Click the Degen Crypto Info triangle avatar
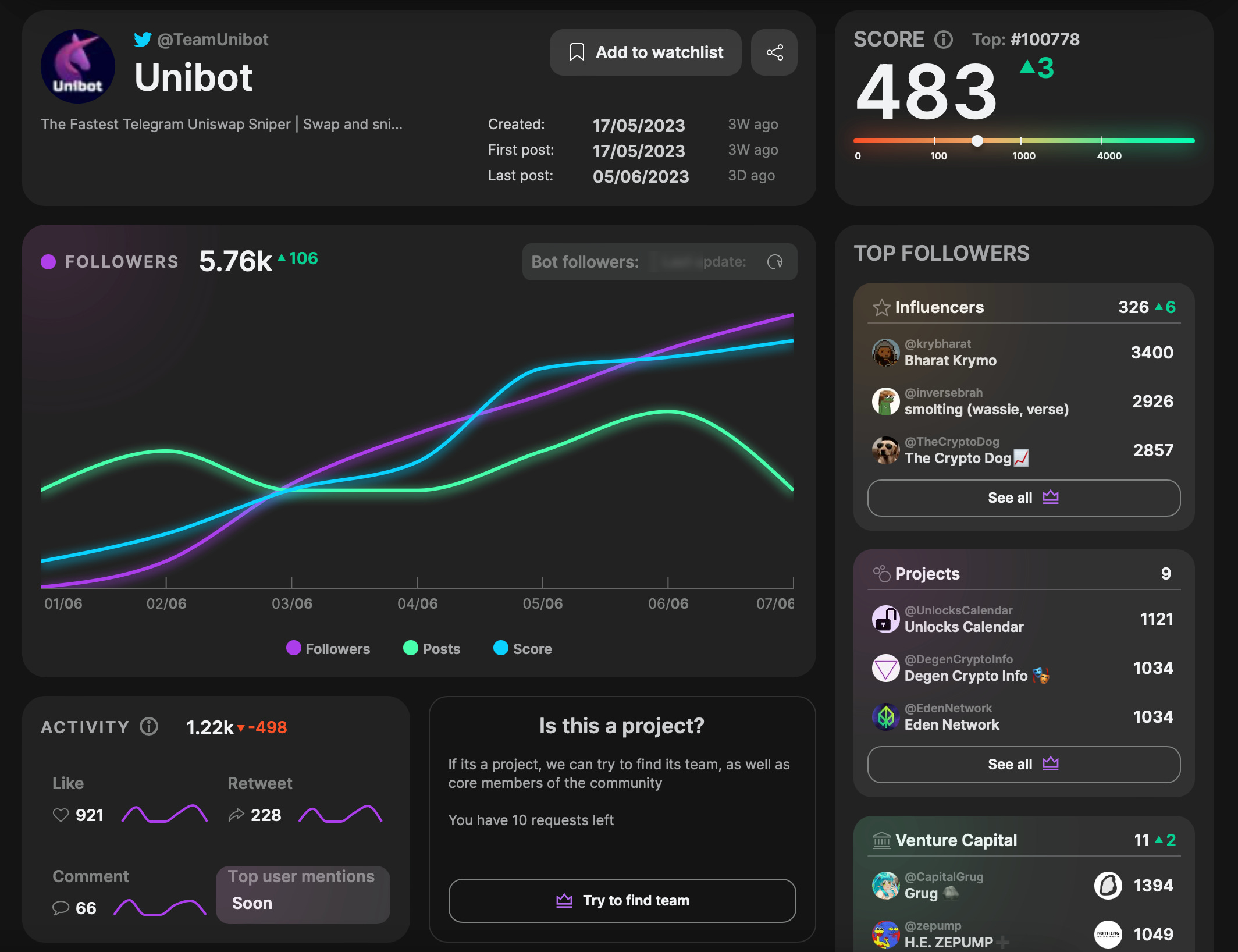 click(886, 668)
